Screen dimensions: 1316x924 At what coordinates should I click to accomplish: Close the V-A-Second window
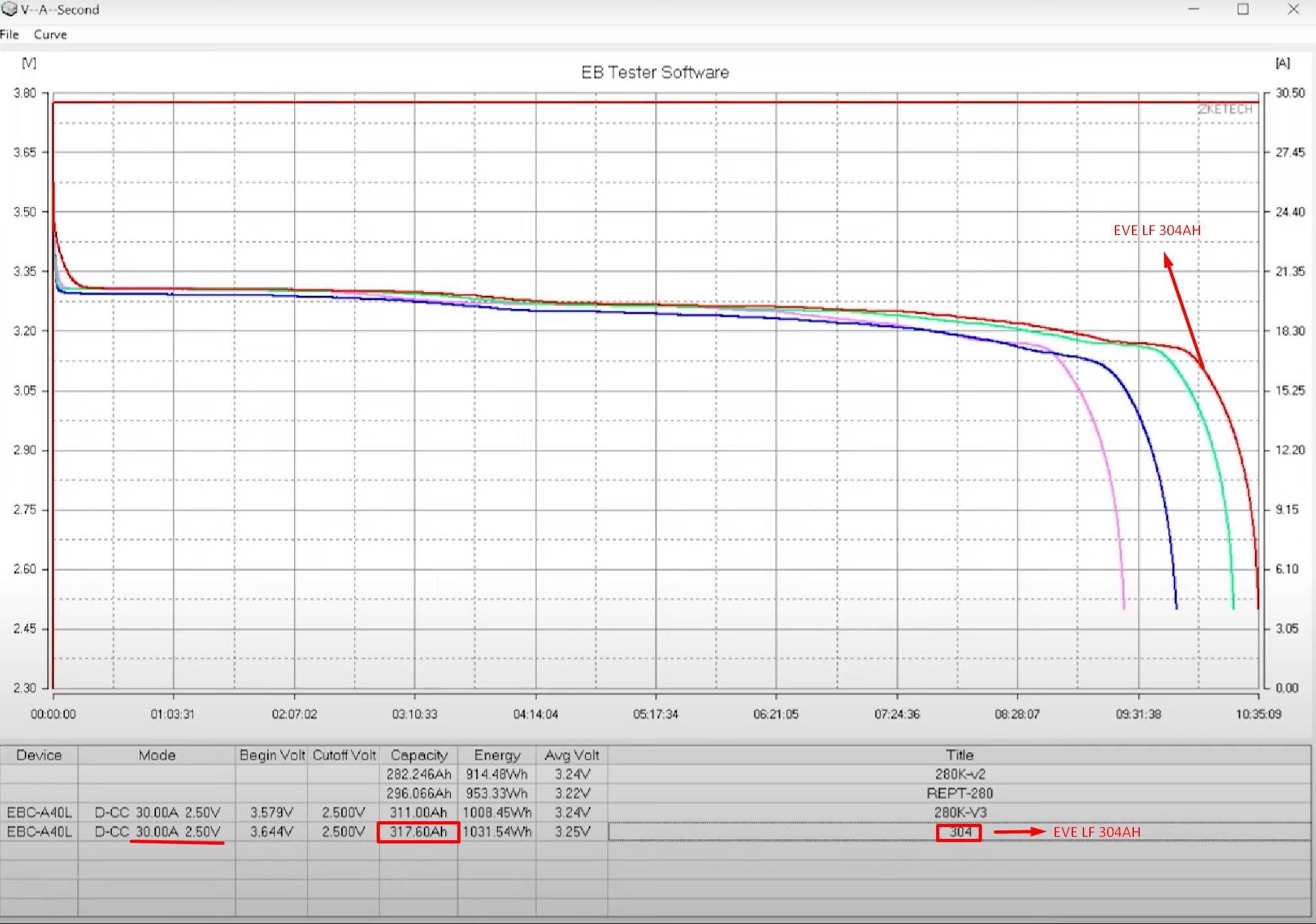[x=1293, y=9]
